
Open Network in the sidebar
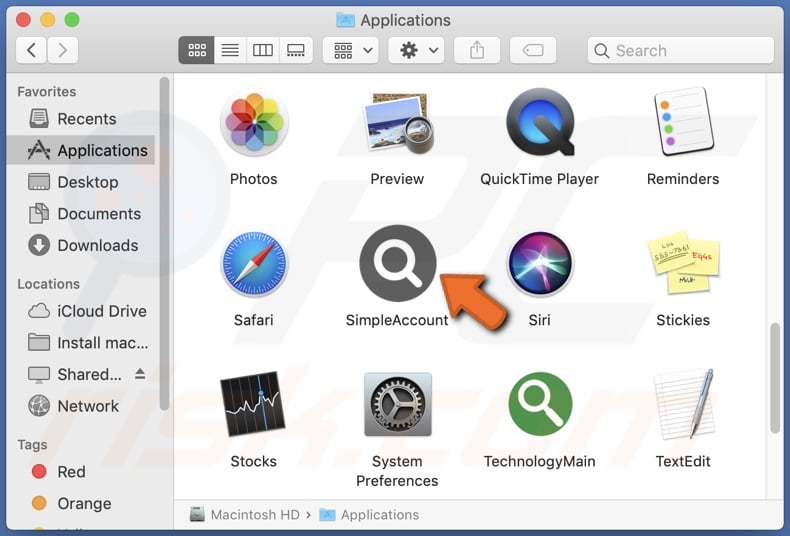pos(81,406)
